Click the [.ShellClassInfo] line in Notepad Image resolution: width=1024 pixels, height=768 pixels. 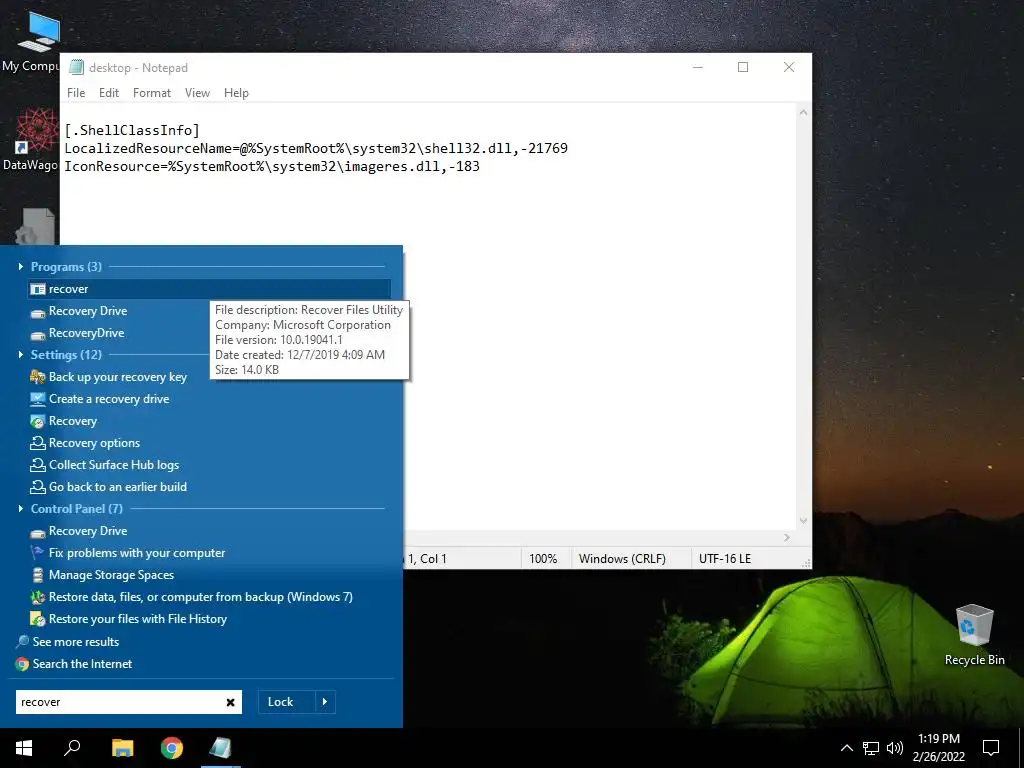[x=132, y=130]
